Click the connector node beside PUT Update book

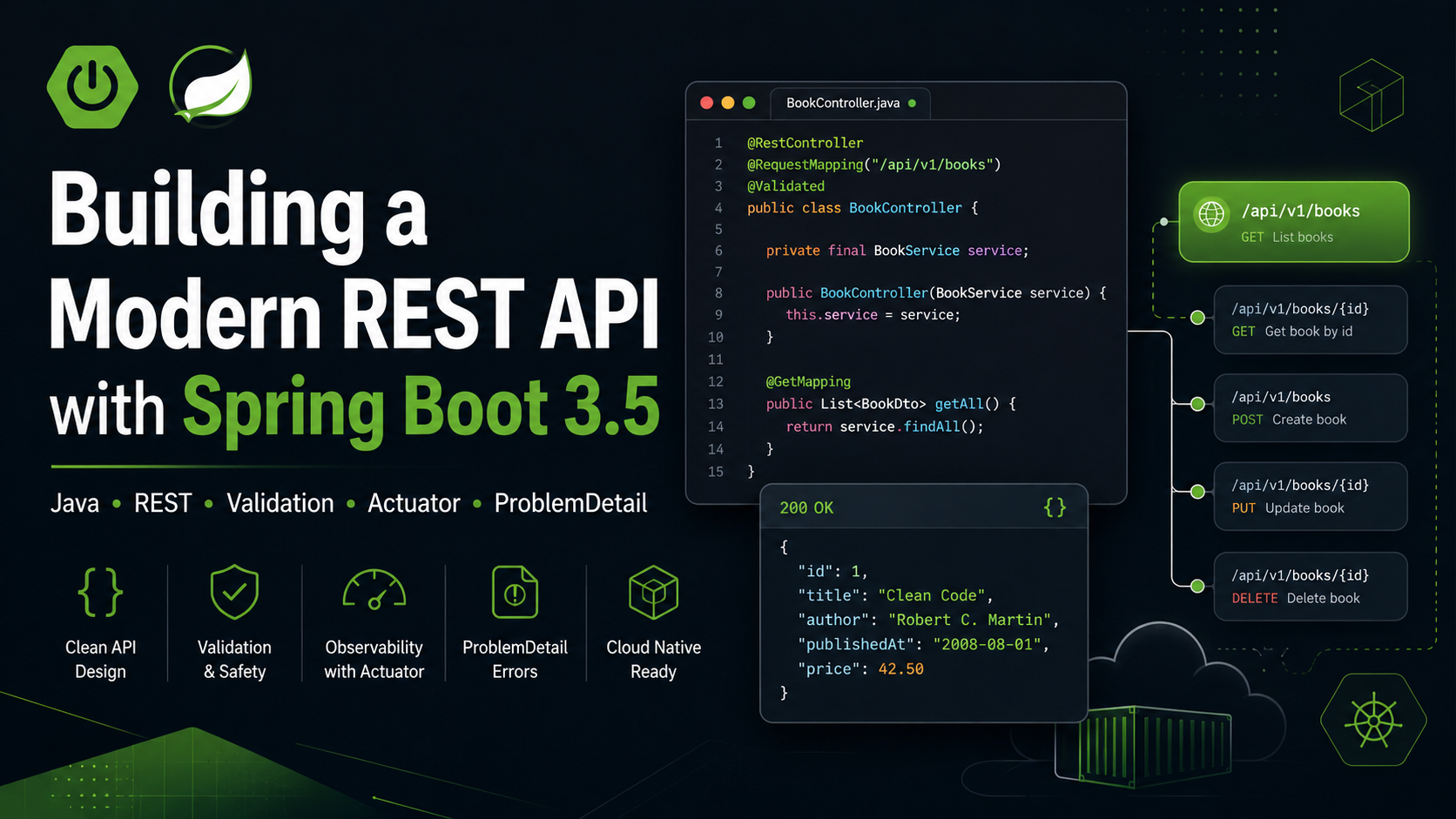coord(1198,493)
